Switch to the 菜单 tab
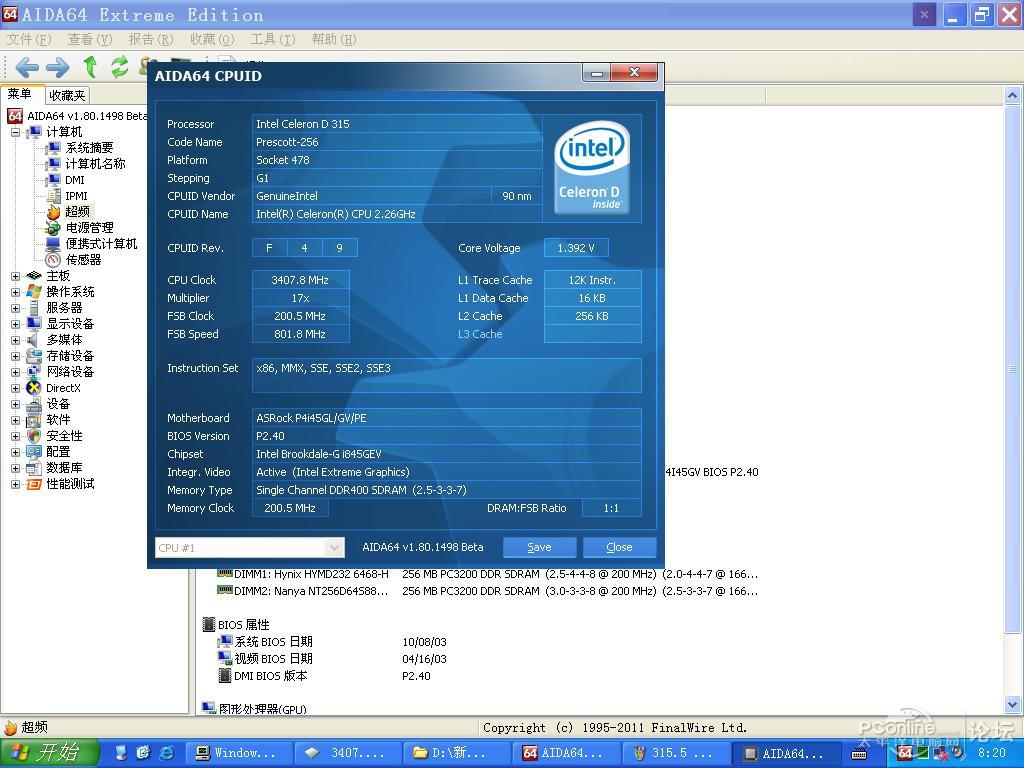The width and height of the screenshot is (1024, 768). tap(21, 94)
